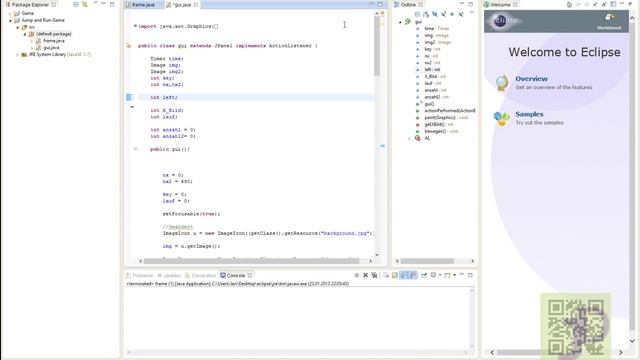The image size is (640, 360).
Task: Click the warning marker beside class declaration
Action: click(x=129, y=46)
